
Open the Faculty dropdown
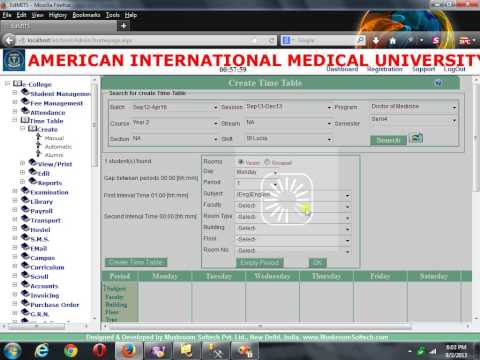tap(293, 206)
